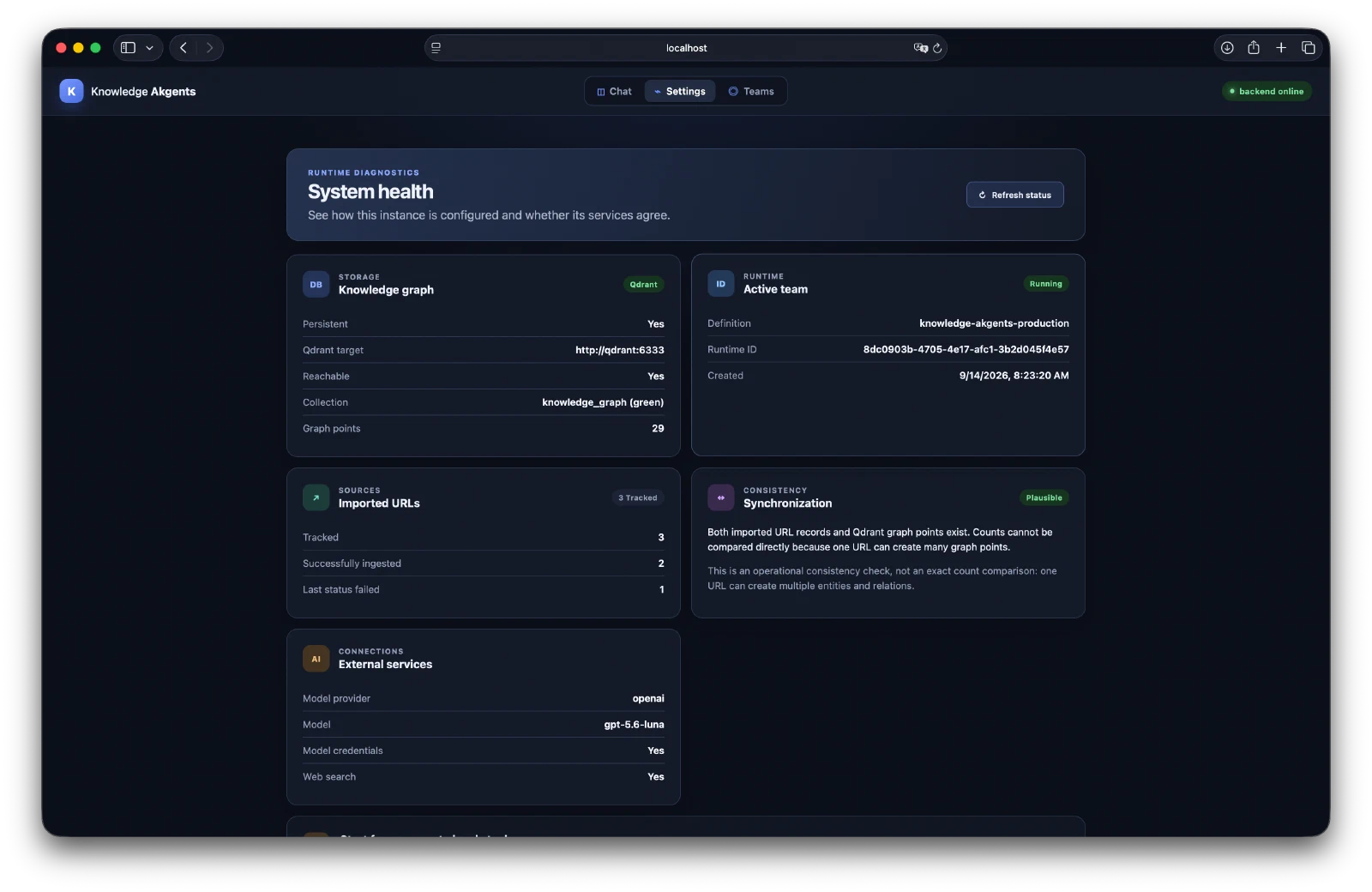Viewport: 1372px width, 892px height.
Task: Show the tab overview icon
Action: tap(1309, 48)
